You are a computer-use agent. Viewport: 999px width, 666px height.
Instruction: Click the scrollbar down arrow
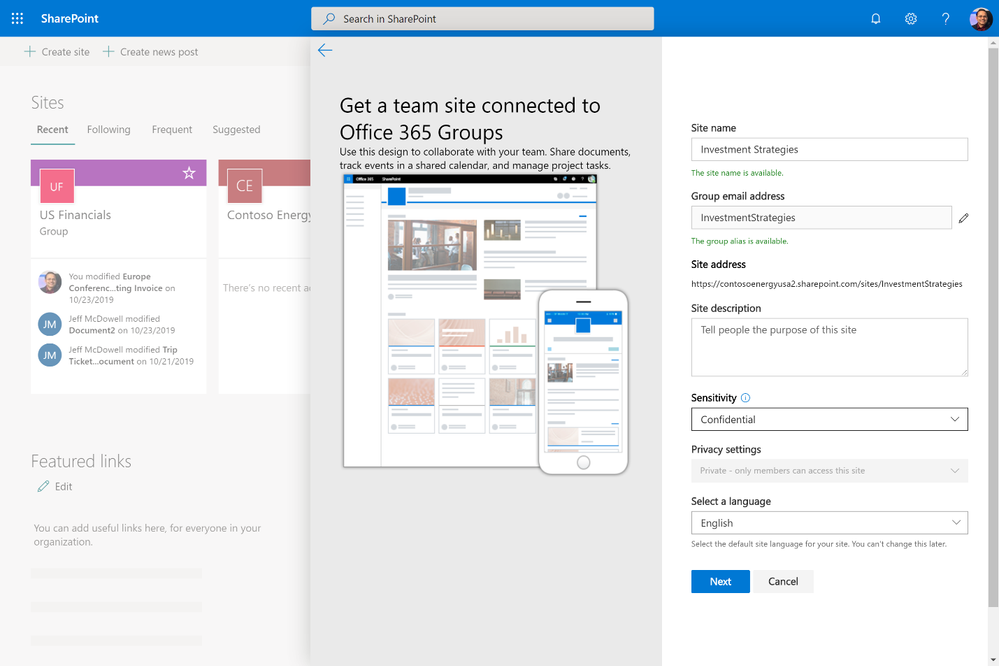[x=993, y=660]
